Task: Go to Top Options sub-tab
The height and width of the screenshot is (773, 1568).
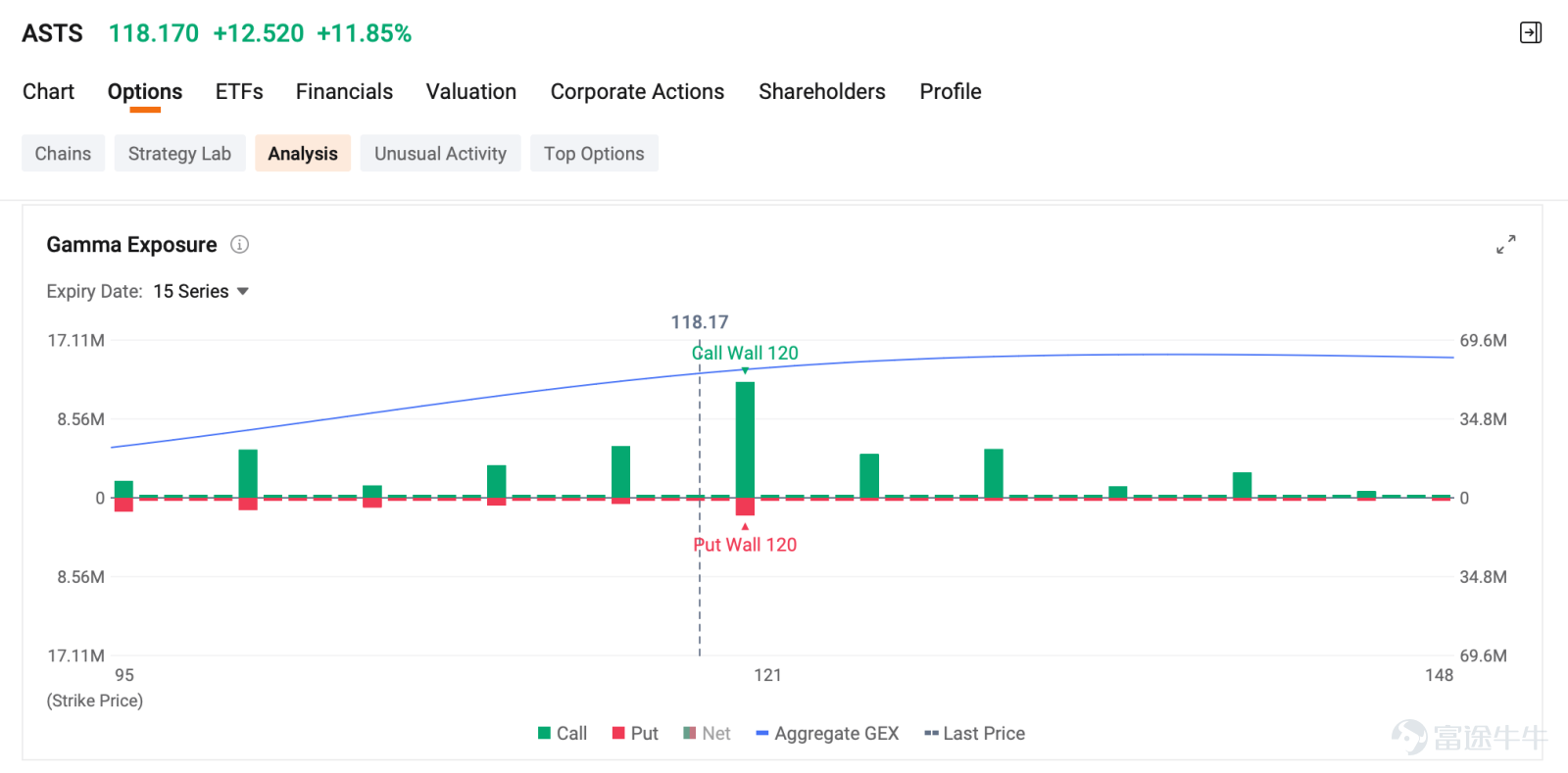Action: click(594, 154)
